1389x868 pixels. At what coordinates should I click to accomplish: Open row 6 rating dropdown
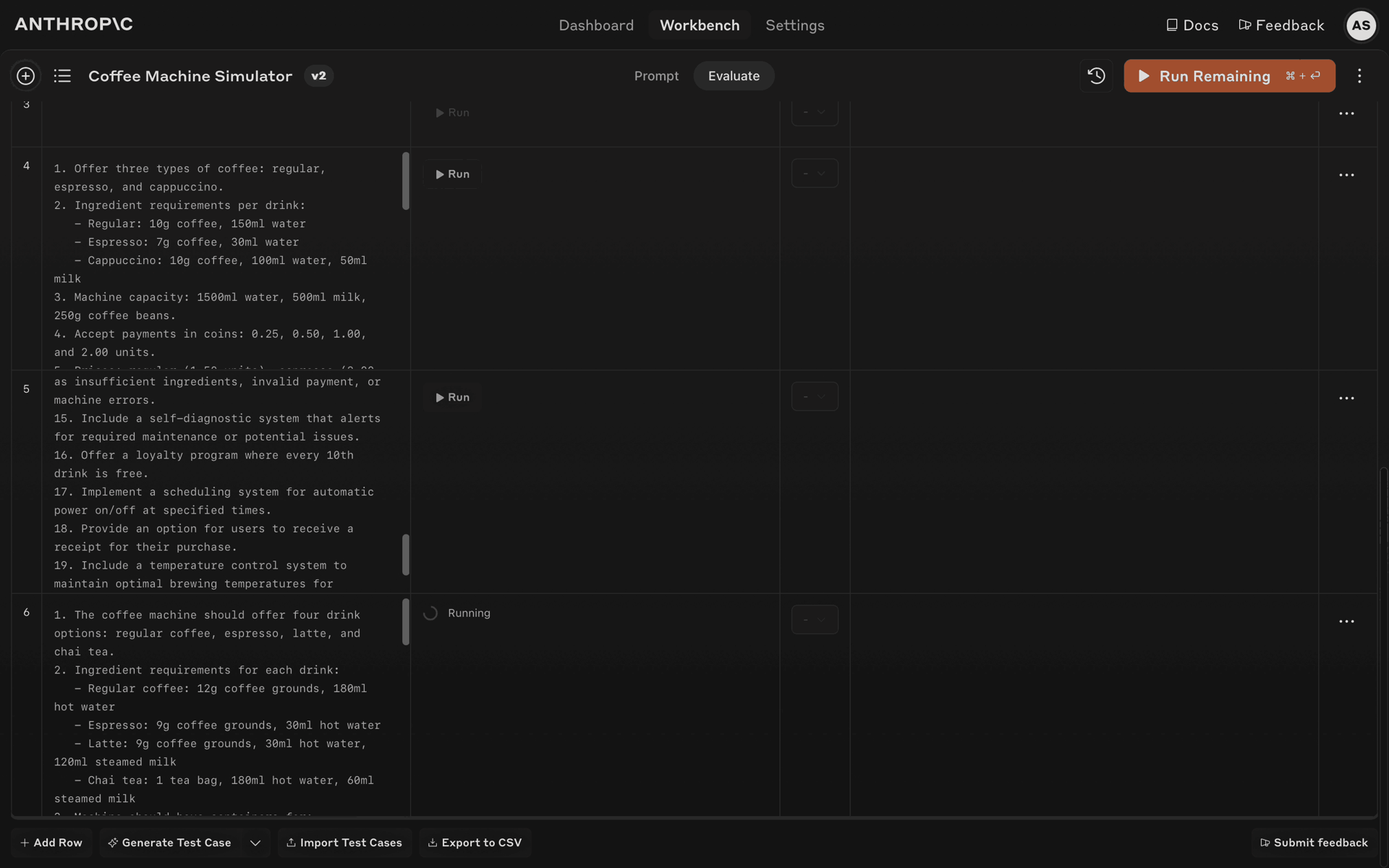(x=815, y=620)
